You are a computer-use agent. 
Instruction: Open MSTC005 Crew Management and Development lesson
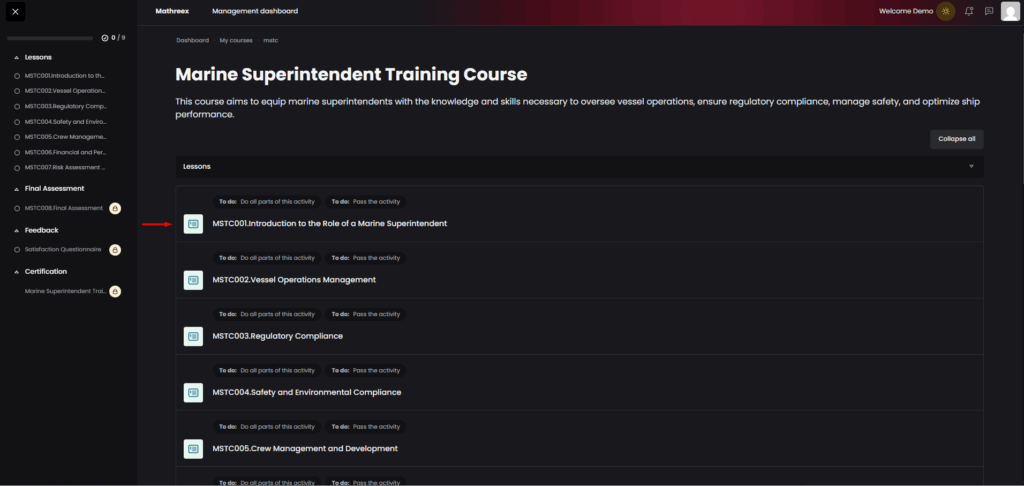click(305, 448)
